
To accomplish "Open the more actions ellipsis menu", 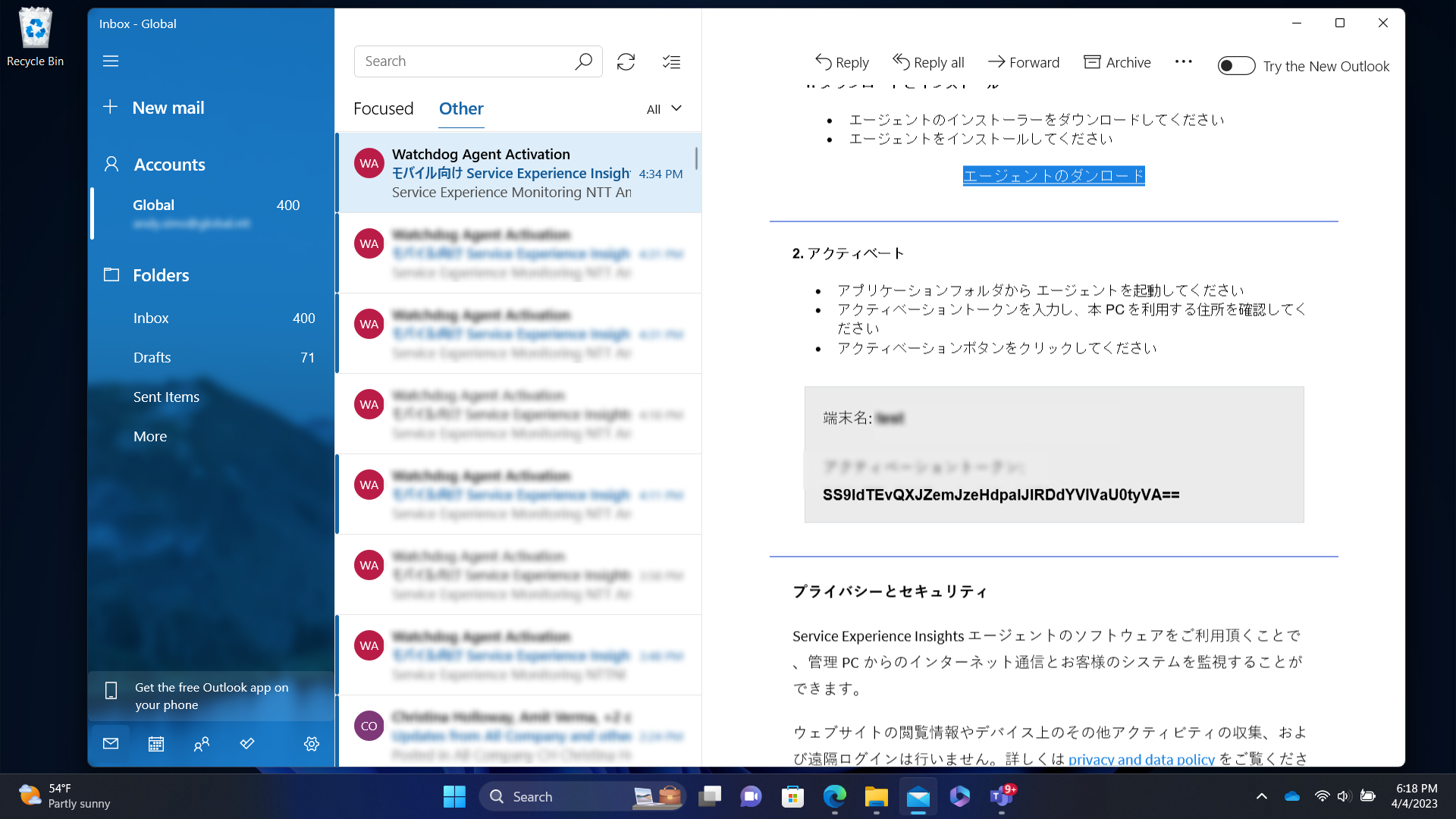I will (x=1183, y=62).
